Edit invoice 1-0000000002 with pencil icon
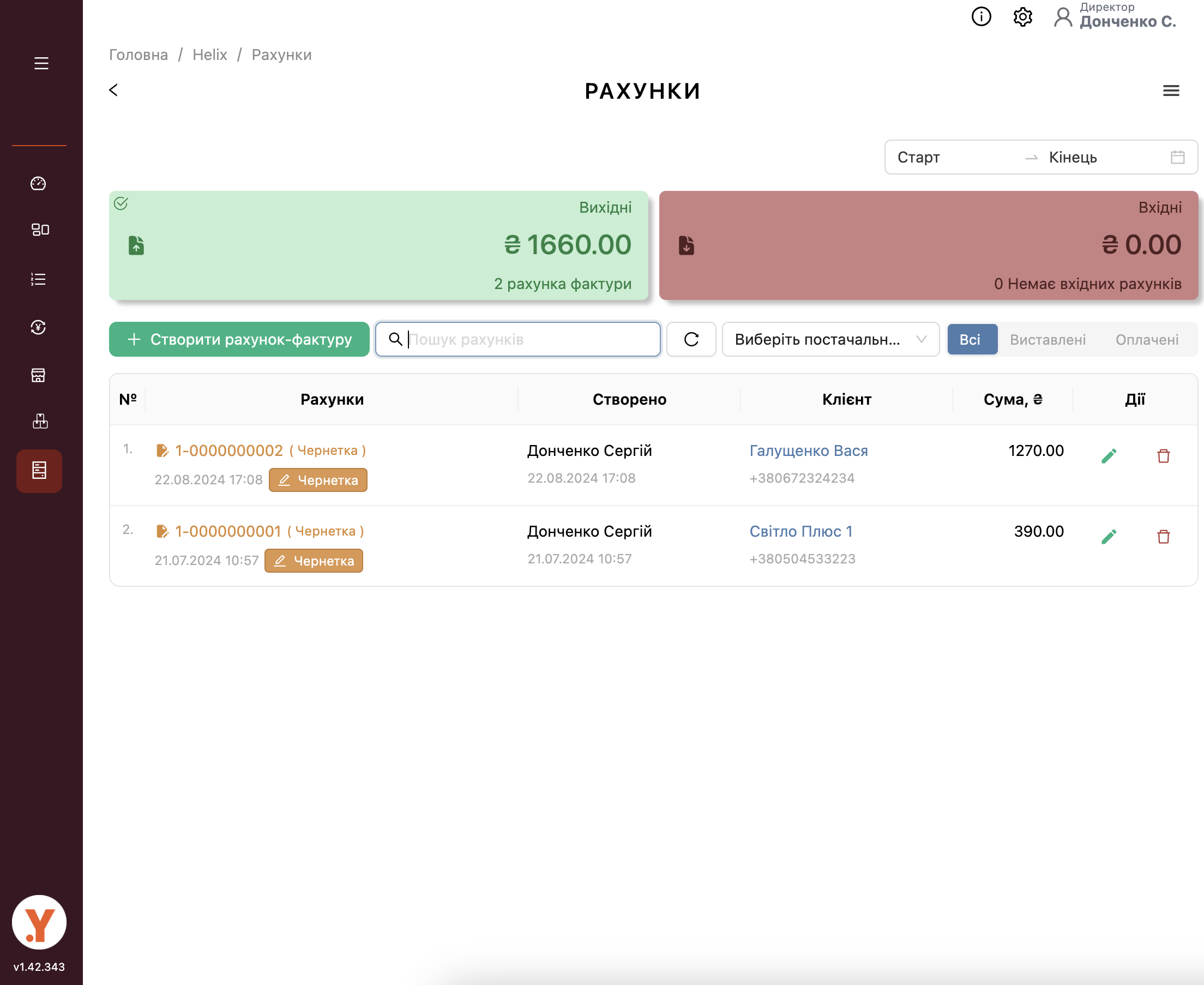Image resolution: width=1204 pixels, height=985 pixels. [x=1109, y=455]
